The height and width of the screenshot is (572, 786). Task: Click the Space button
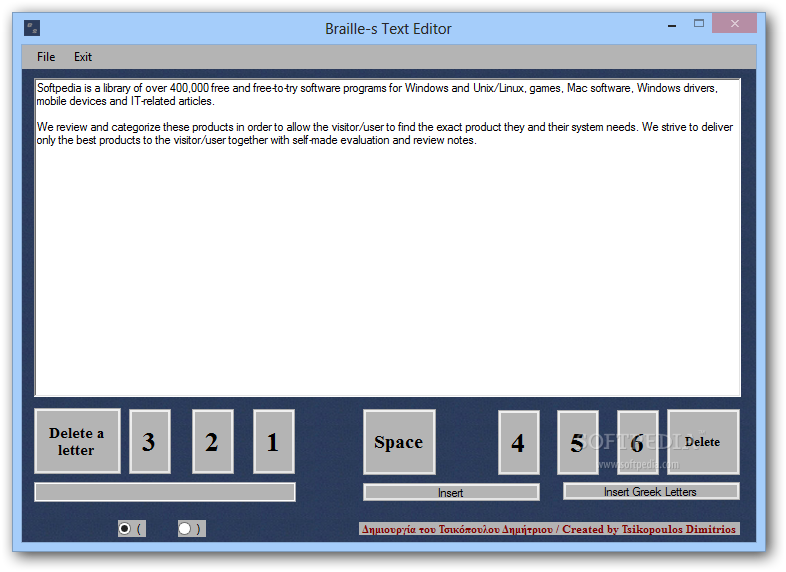pos(399,442)
